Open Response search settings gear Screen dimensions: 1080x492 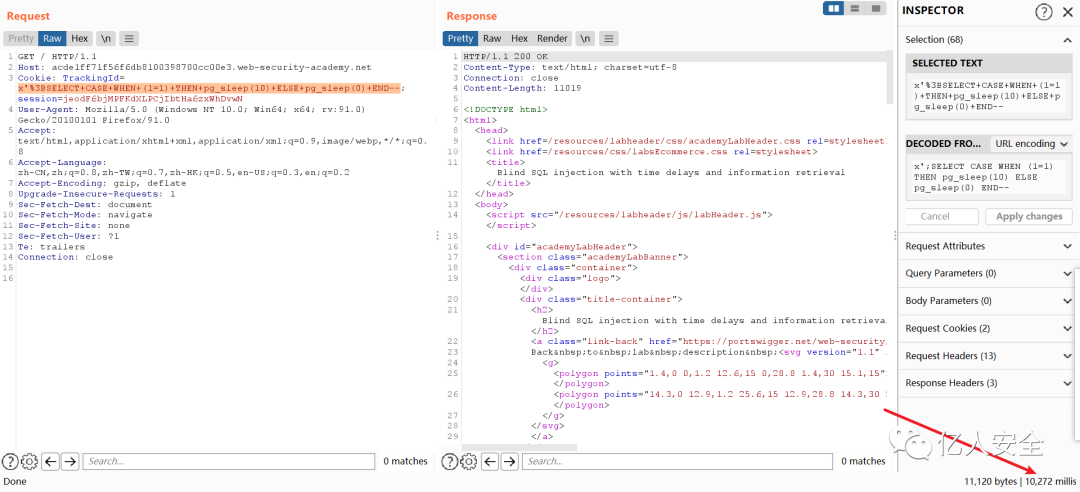468,461
